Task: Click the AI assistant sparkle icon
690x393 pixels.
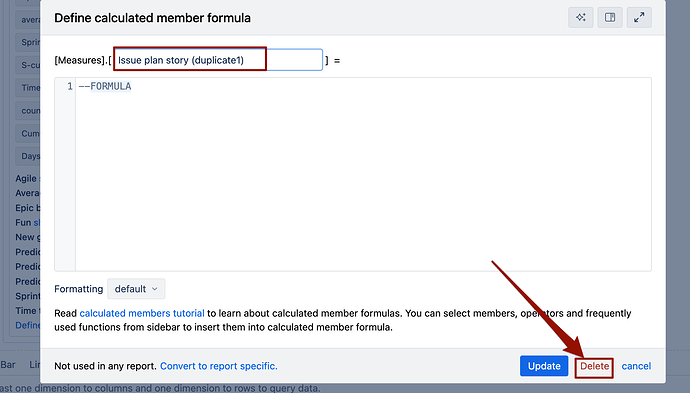Action: [x=581, y=18]
